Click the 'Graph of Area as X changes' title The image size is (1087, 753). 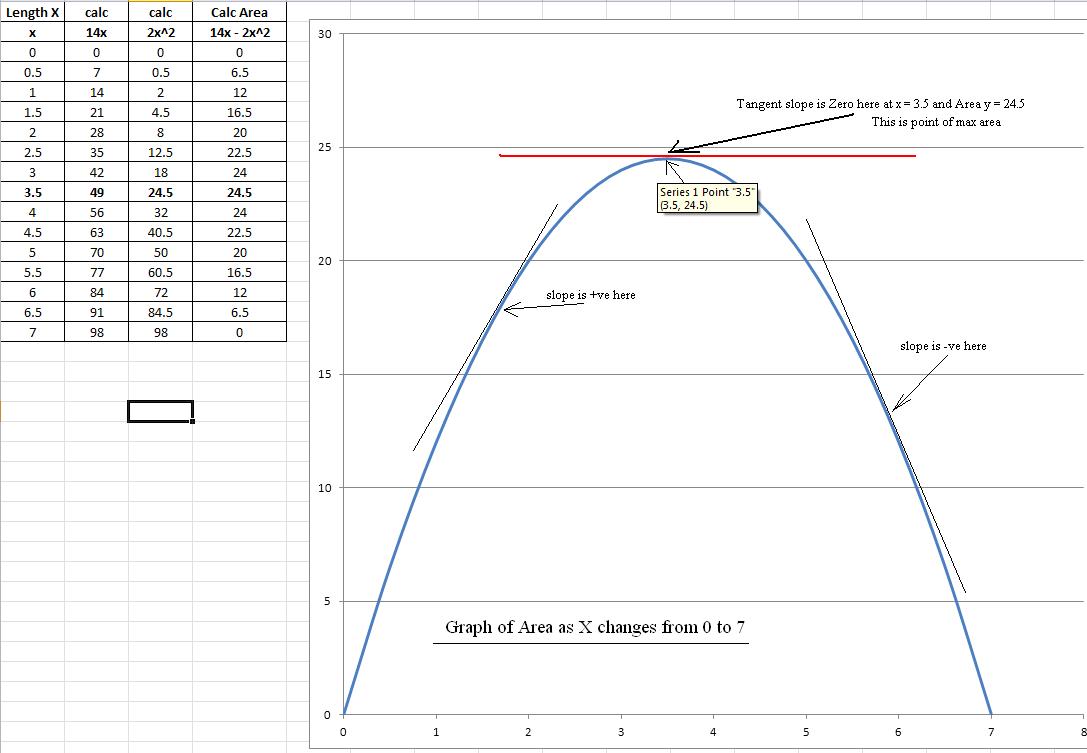click(594, 627)
